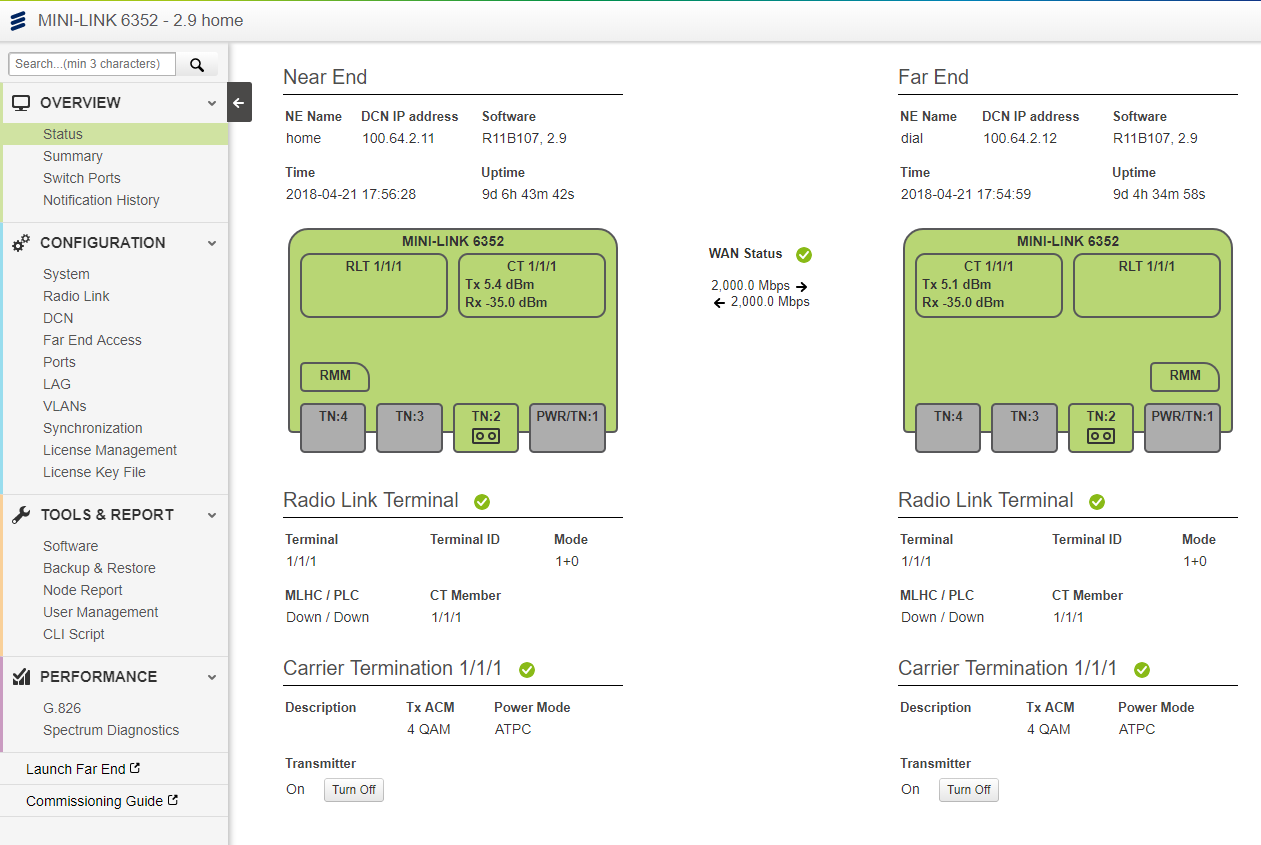Collapse the Tools & Report section chevron

[211, 515]
